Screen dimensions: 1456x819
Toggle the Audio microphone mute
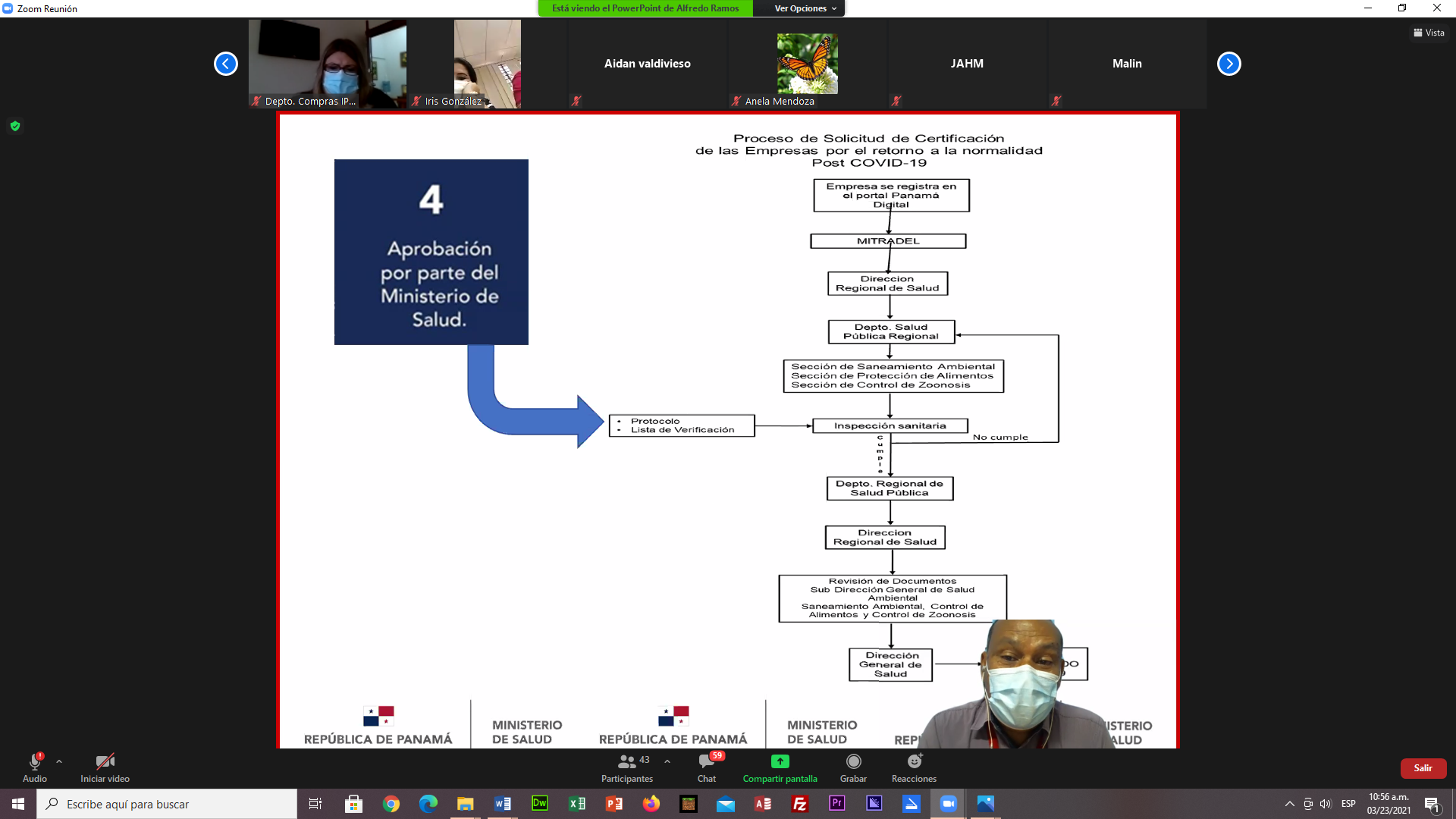[x=35, y=767]
